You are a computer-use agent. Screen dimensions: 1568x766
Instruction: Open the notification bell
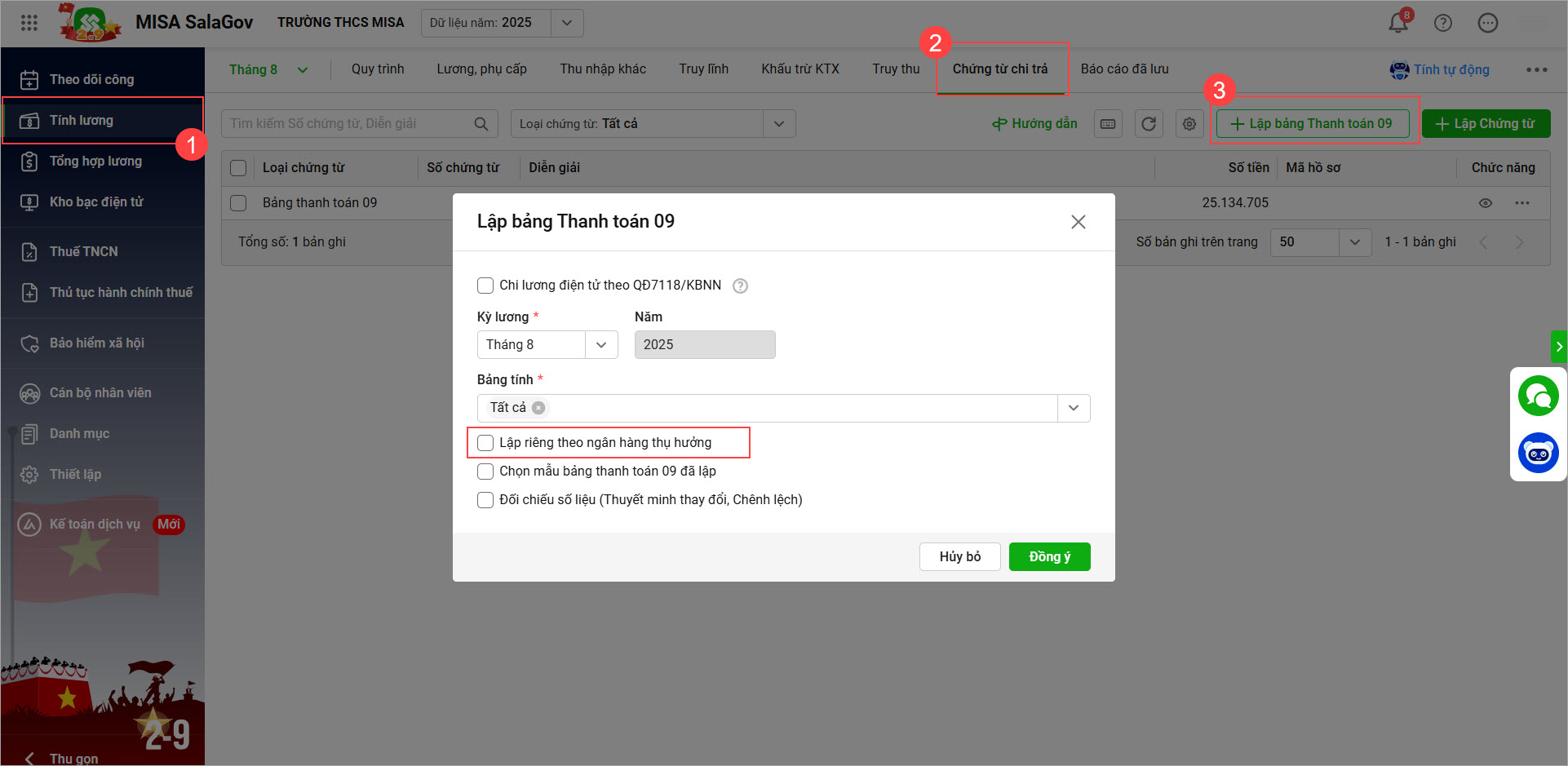(1397, 23)
